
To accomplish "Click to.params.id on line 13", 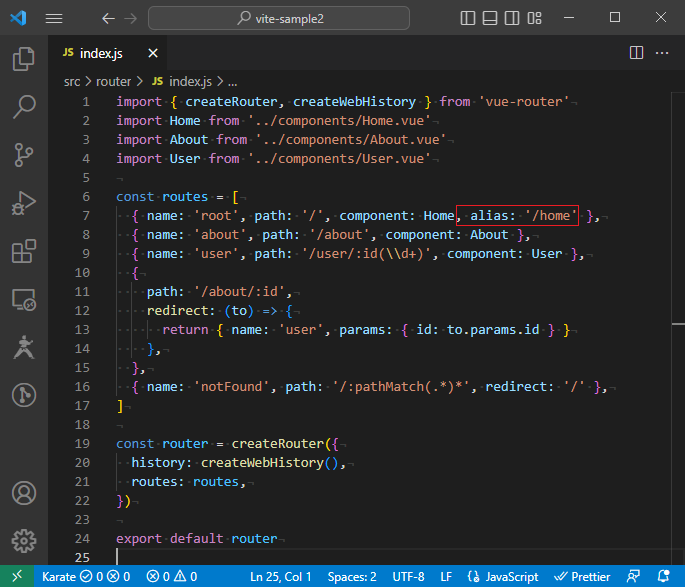I will pos(493,330).
